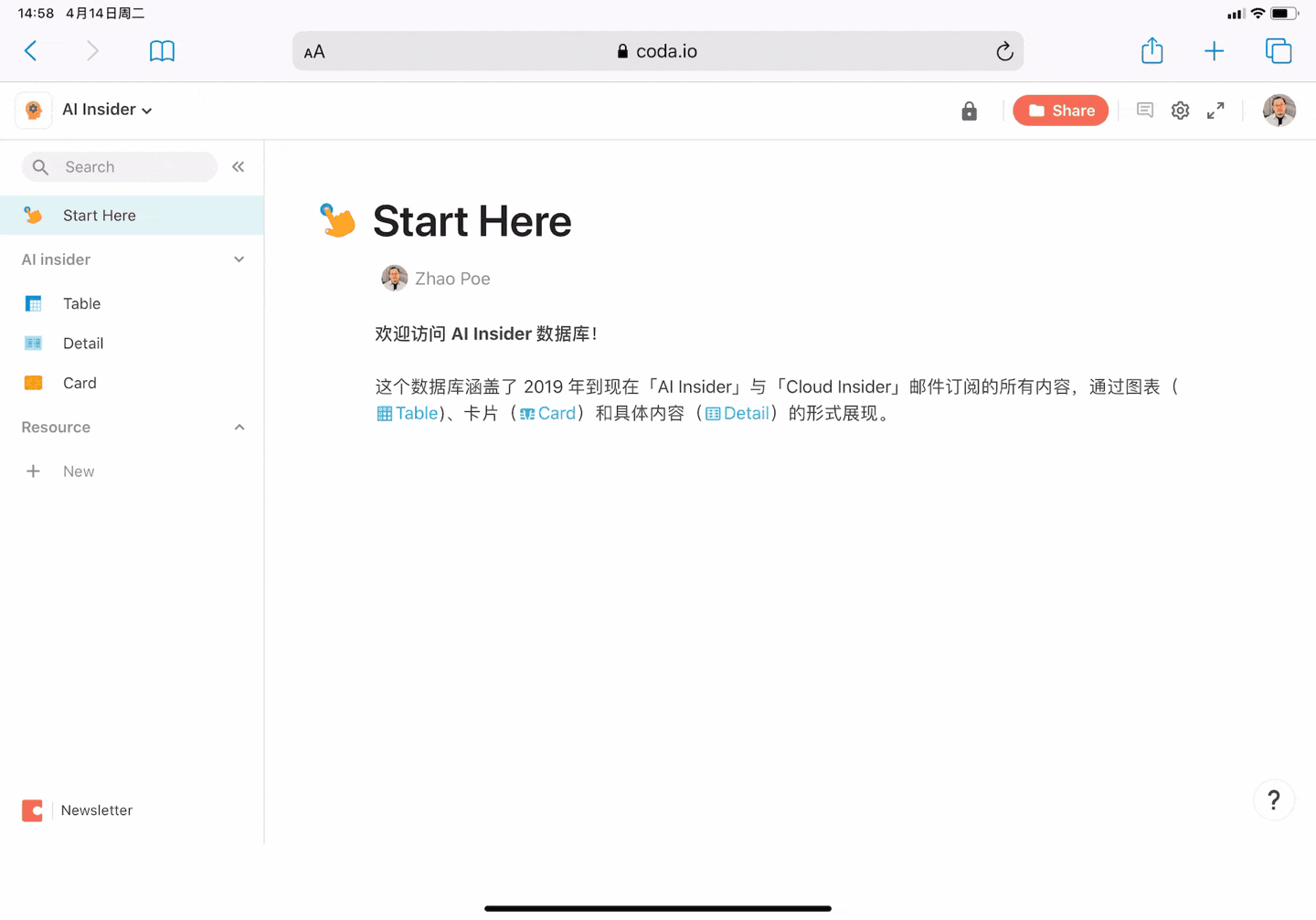Tap the Safari back arrow
The height and width of the screenshot is (920, 1316).
click(x=31, y=51)
